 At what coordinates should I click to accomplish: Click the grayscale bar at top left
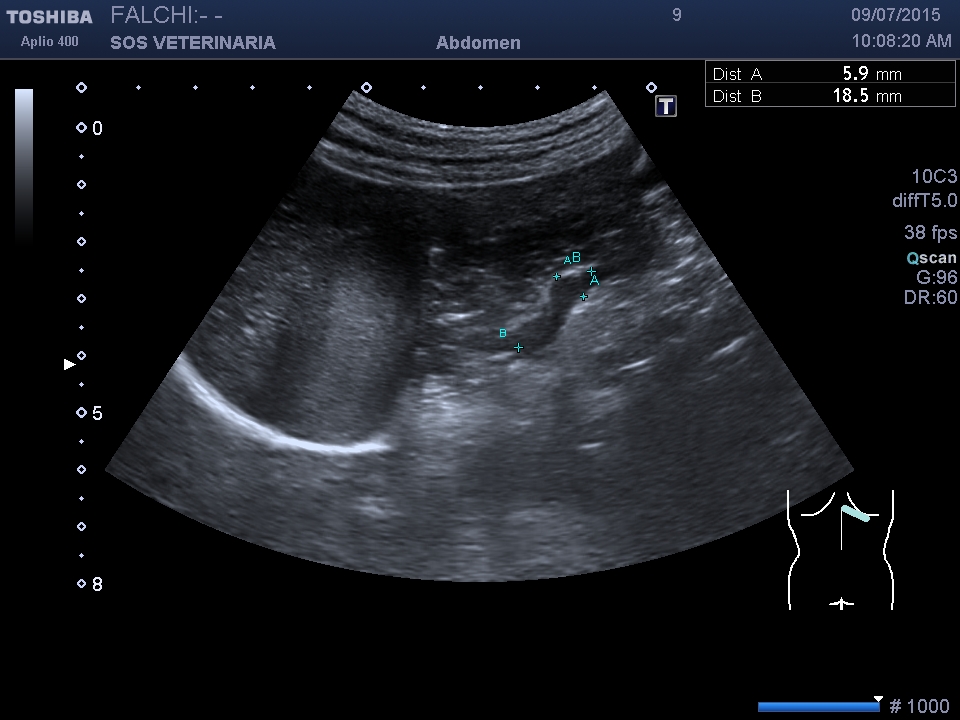pos(24,165)
